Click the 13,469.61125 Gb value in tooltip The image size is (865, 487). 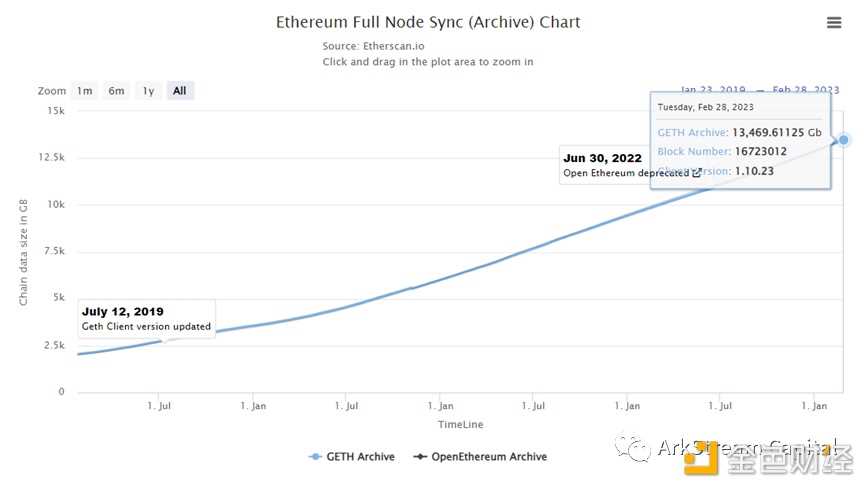click(x=776, y=132)
